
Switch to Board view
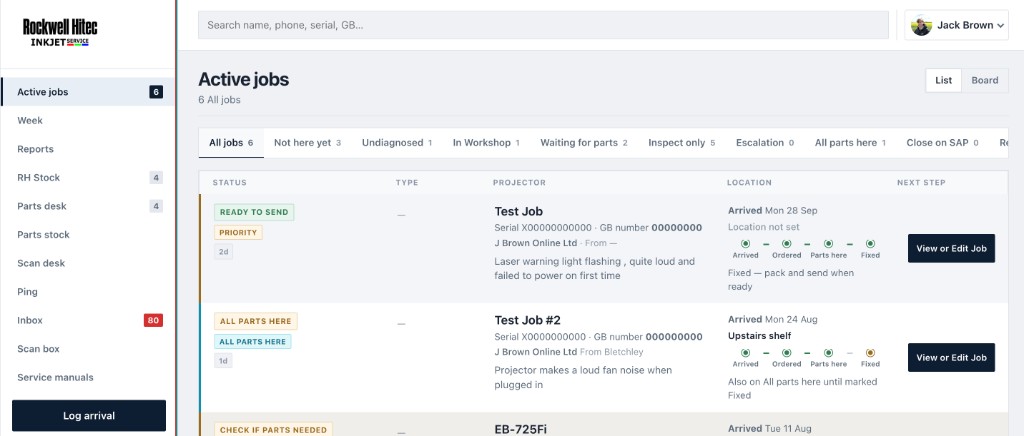(985, 80)
